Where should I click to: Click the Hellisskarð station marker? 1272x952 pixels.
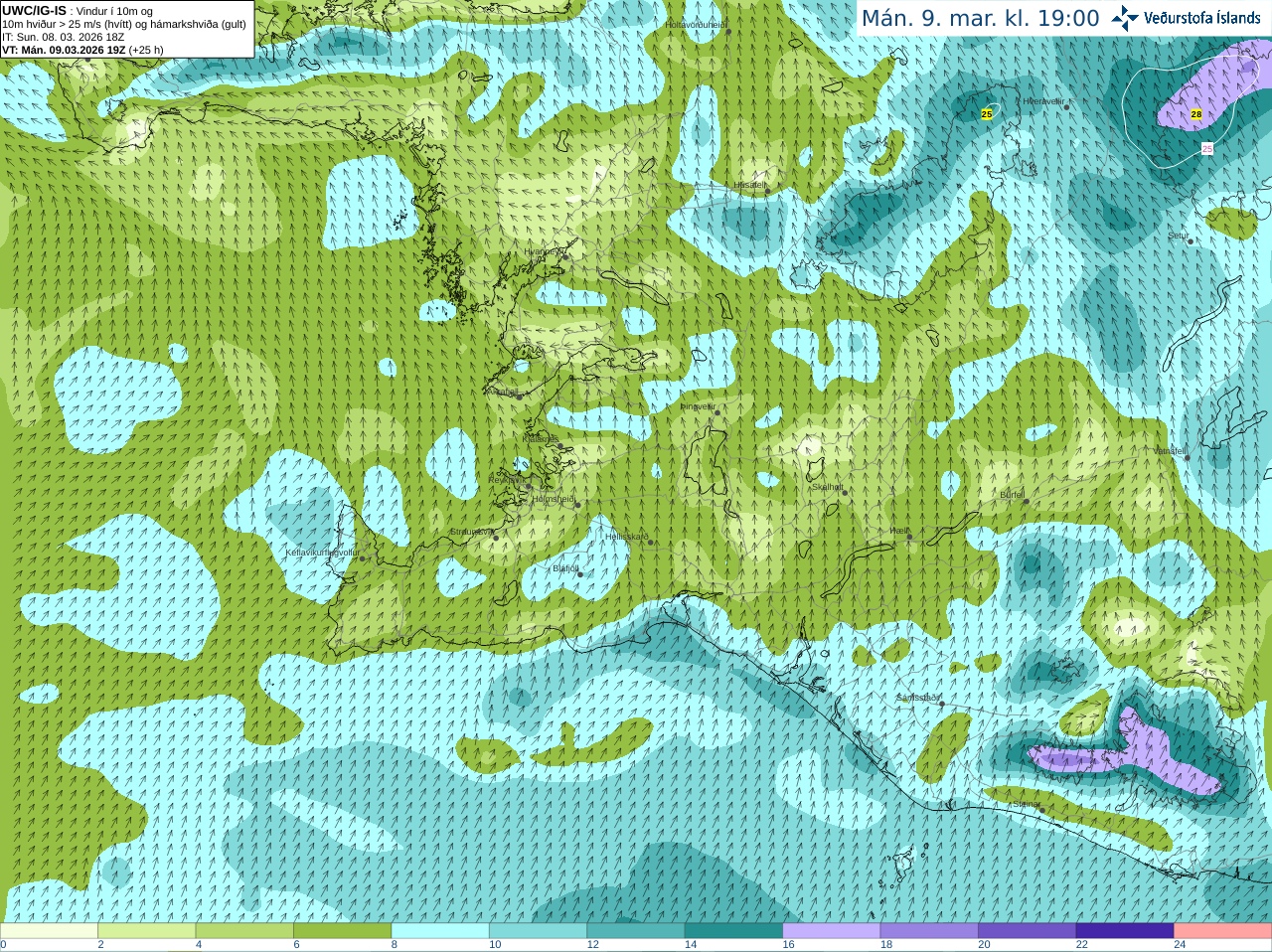[x=652, y=542]
